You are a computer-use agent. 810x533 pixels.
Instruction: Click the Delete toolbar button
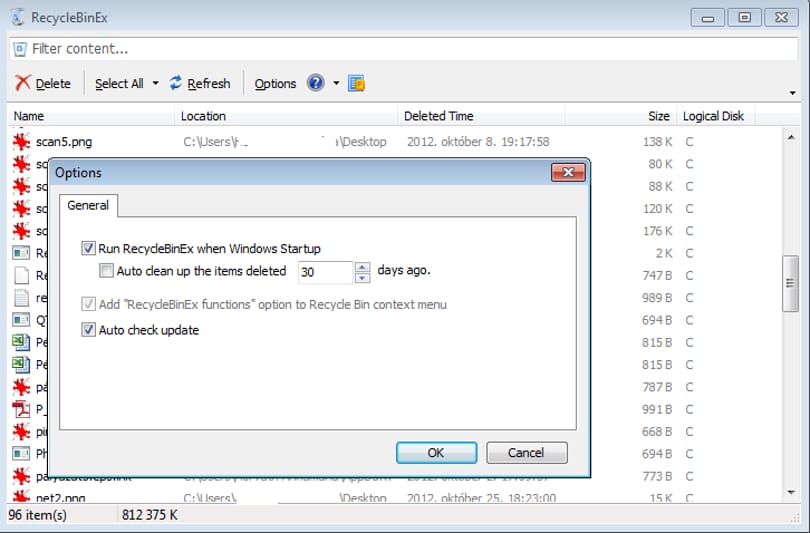pyautogui.click(x=43, y=83)
